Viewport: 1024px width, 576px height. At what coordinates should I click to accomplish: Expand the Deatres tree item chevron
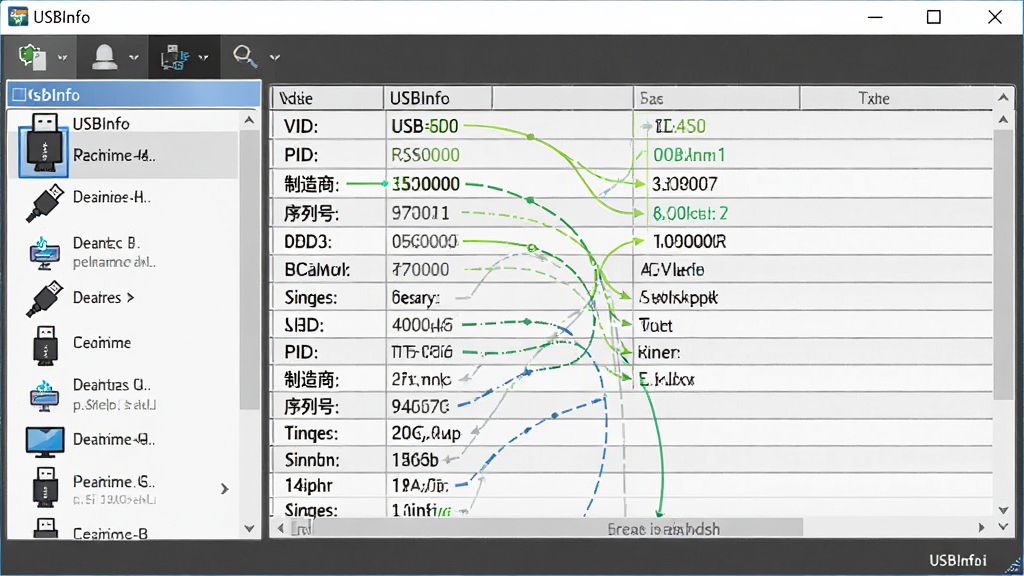click(x=130, y=298)
